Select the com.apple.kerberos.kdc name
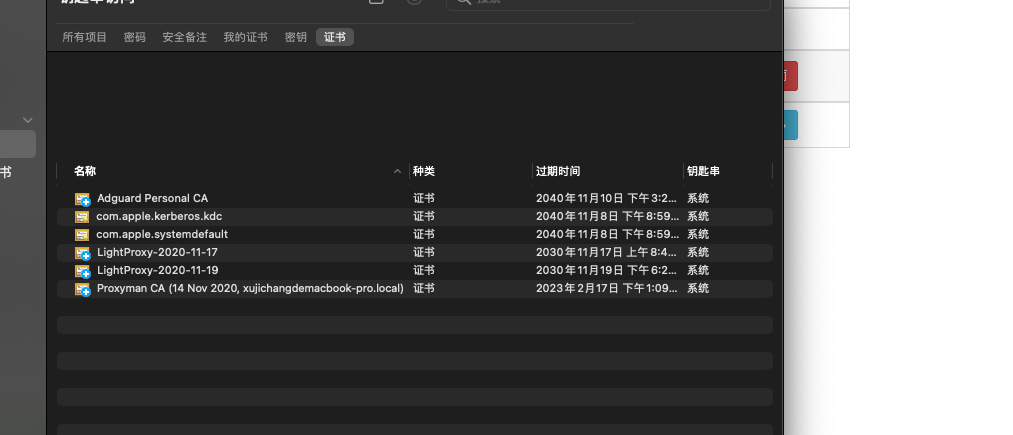The width and height of the screenshot is (1013, 435). 159,217
